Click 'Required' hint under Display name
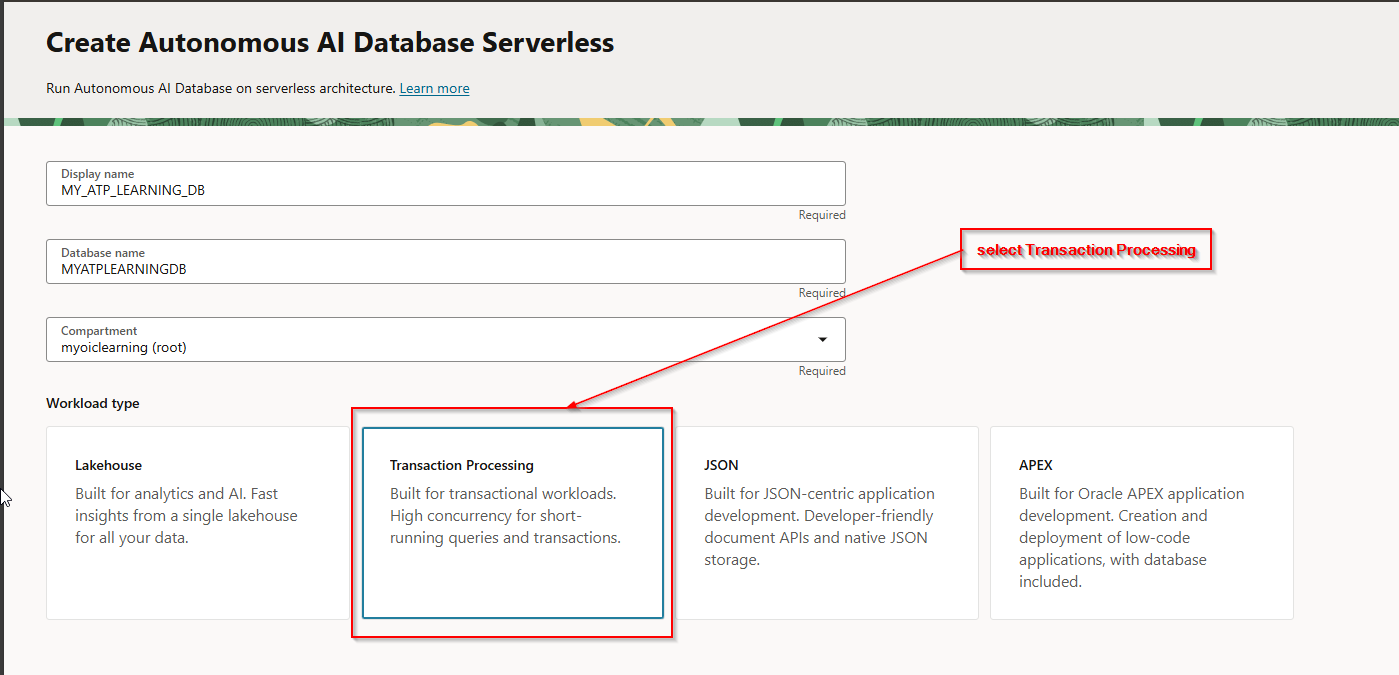1399x675 pixels. (x=821, y=215)
